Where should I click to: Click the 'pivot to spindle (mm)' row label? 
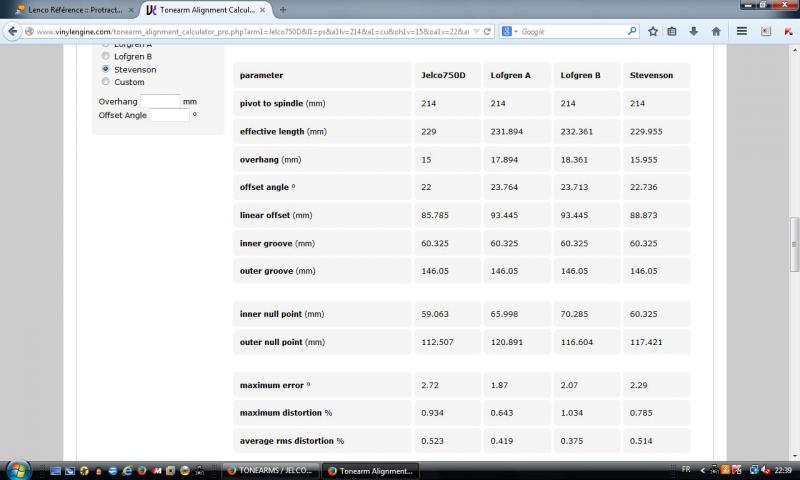[x=282, y=104]
